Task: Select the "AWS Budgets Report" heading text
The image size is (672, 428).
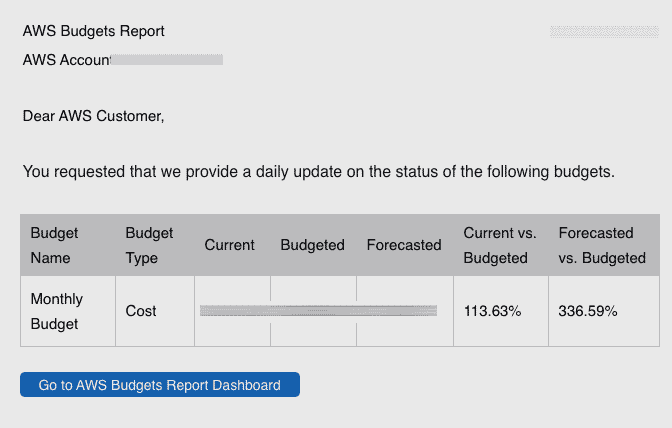Action: [93, 31]
